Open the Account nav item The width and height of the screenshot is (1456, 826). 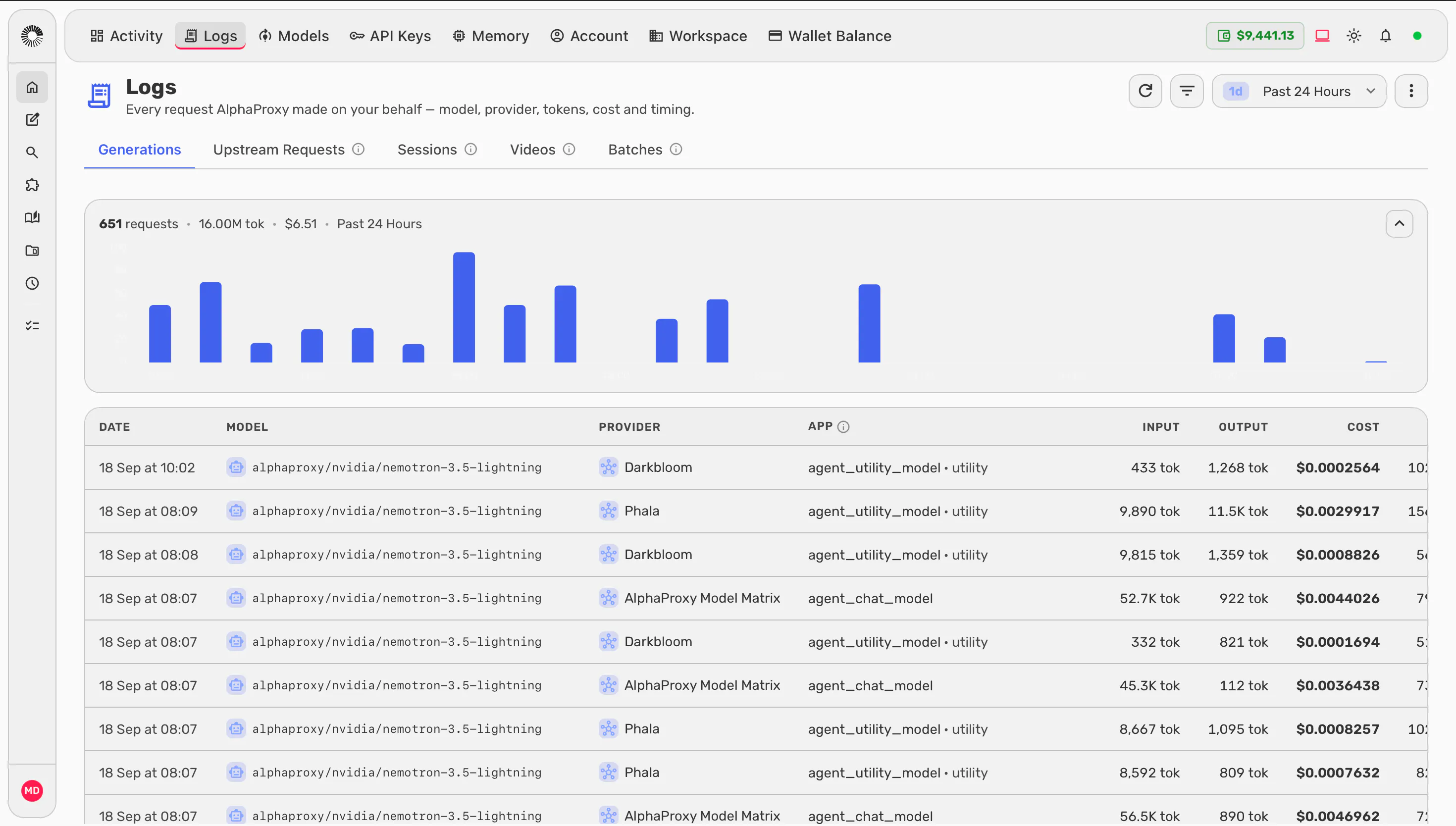589,36
